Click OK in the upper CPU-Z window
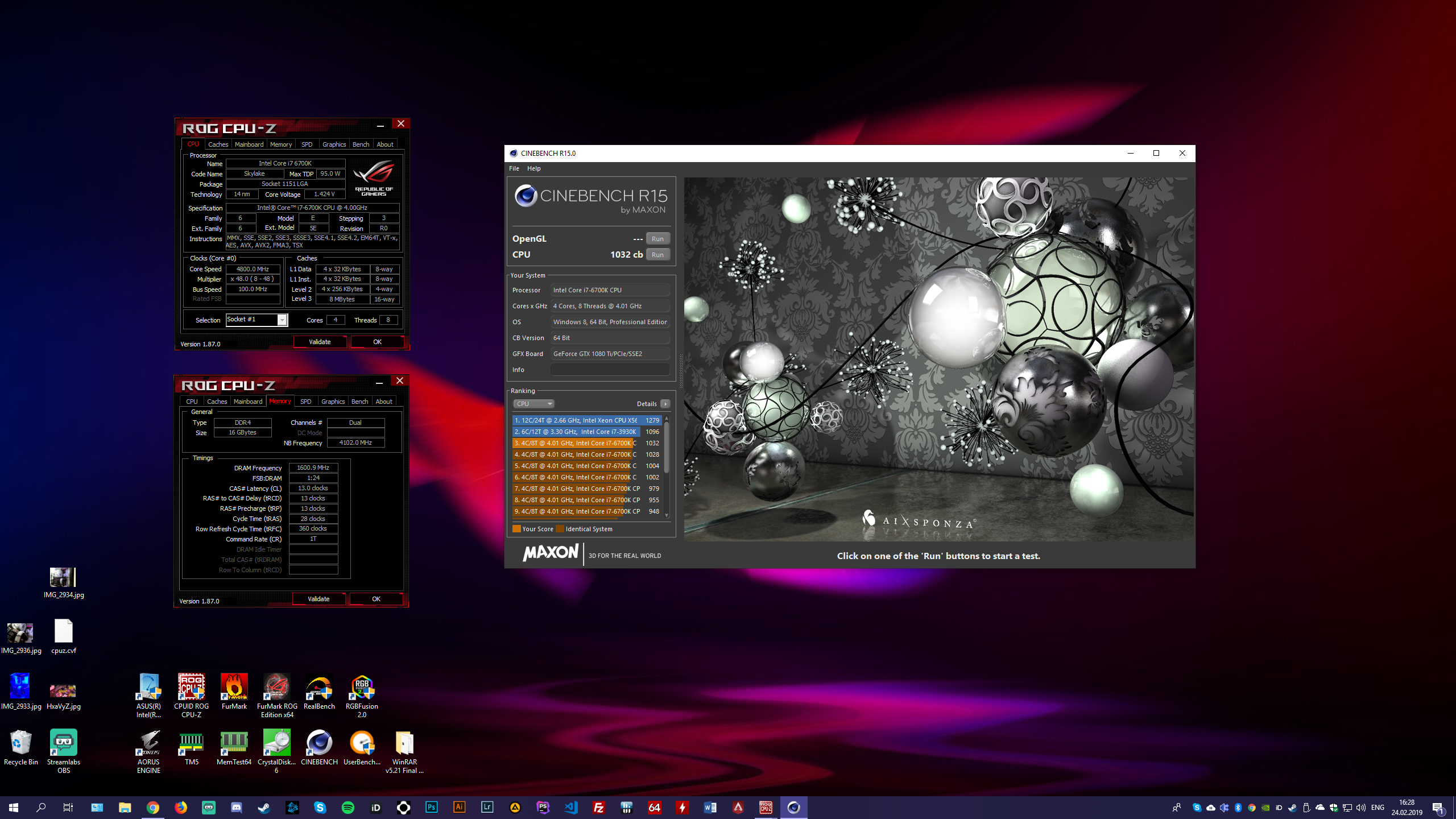1456x819 pixels. pyautogui.click(x=377, y=342)
